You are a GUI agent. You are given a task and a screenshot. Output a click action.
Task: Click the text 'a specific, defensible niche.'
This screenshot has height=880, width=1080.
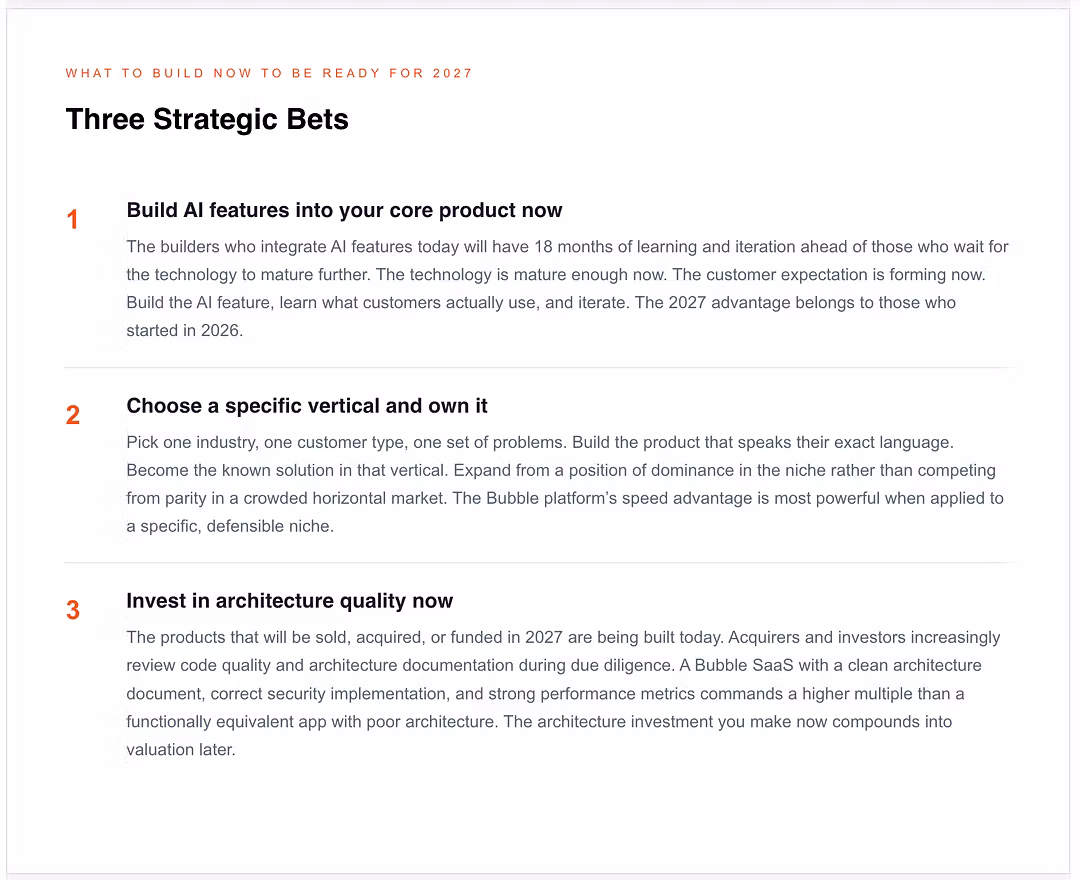pyautogui.click(x=230, y=526)
